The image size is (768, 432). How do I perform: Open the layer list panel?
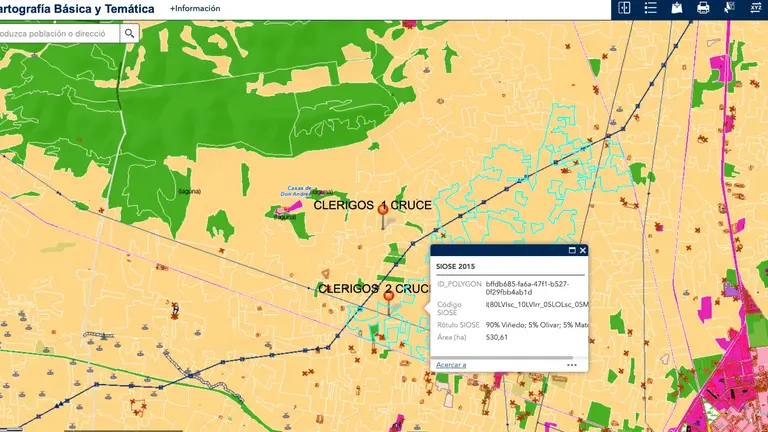coord(650,8)
